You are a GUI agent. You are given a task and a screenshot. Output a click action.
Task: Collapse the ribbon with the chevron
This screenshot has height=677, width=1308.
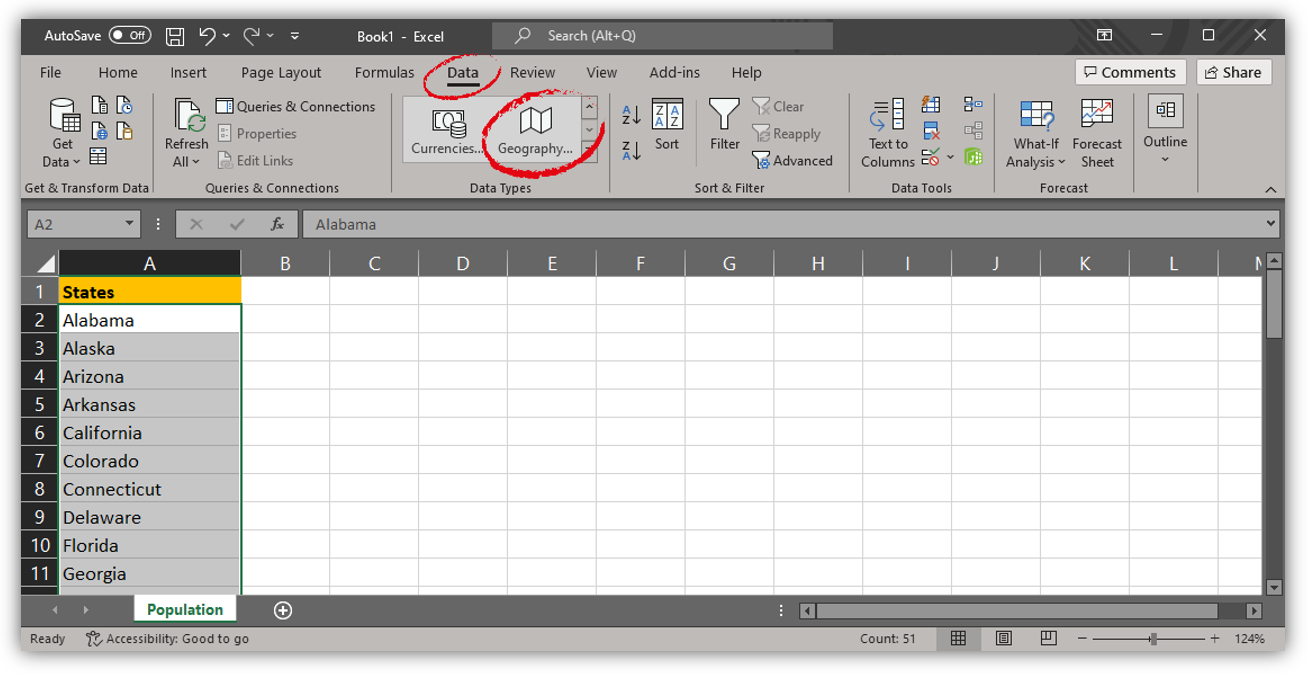pyautogui.click(x=1270, y=188)
